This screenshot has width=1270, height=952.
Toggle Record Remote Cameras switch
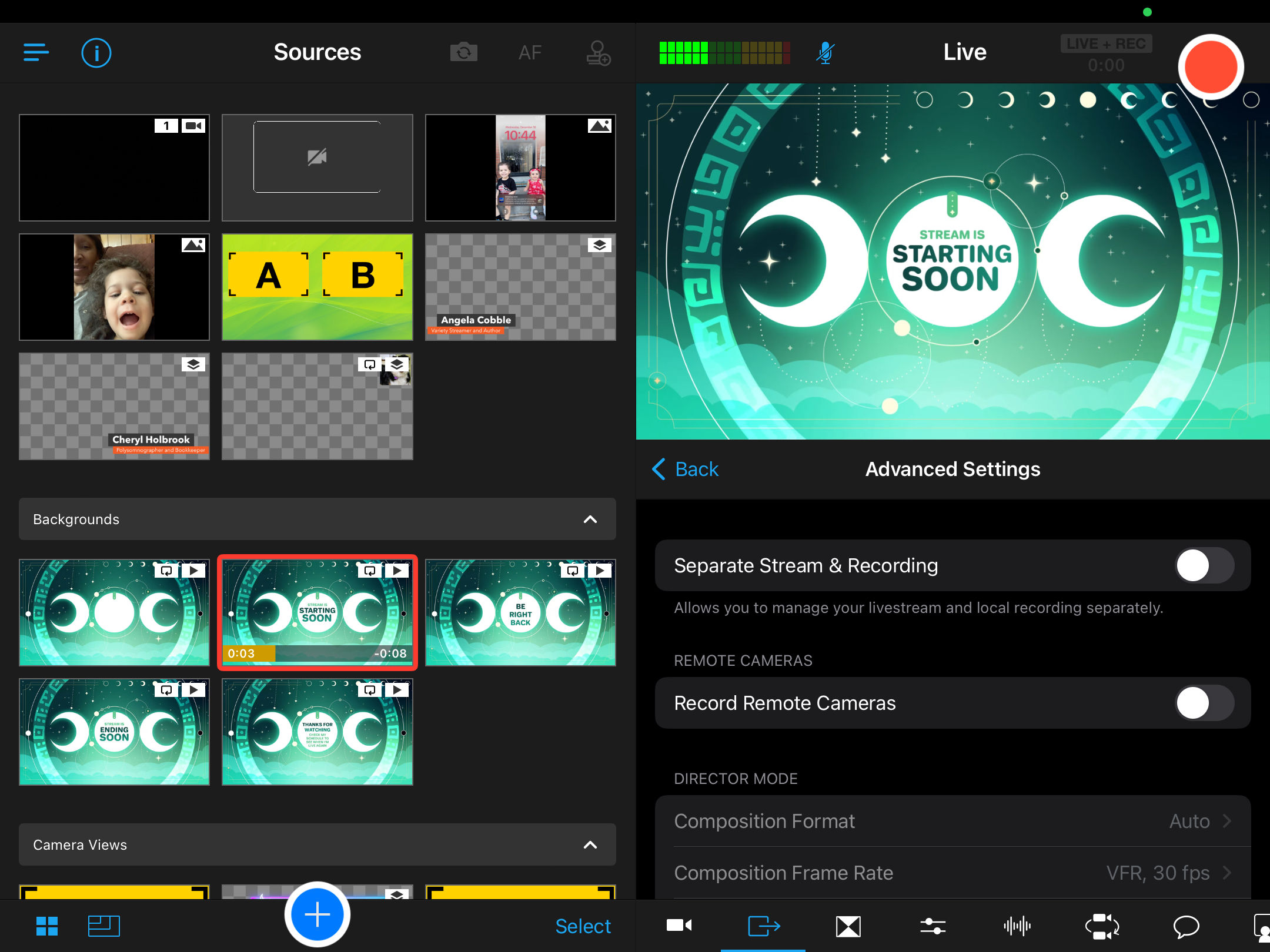pos(1204,703)
